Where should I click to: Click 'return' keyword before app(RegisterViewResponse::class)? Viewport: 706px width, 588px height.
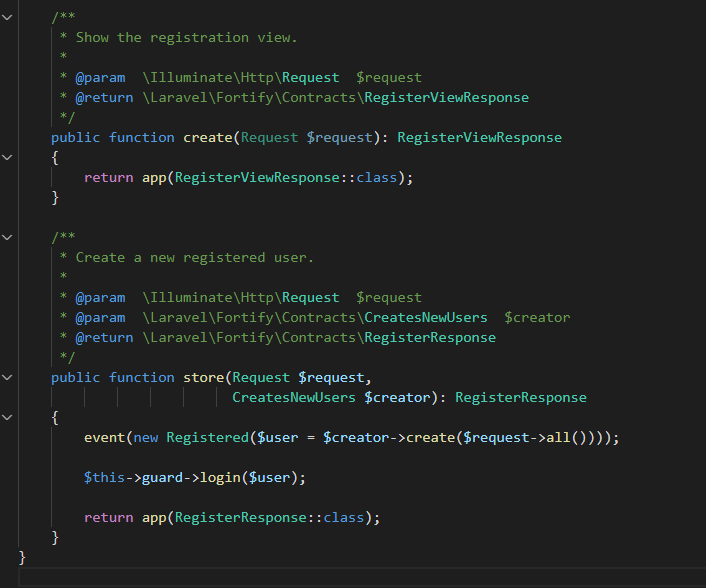109,177
